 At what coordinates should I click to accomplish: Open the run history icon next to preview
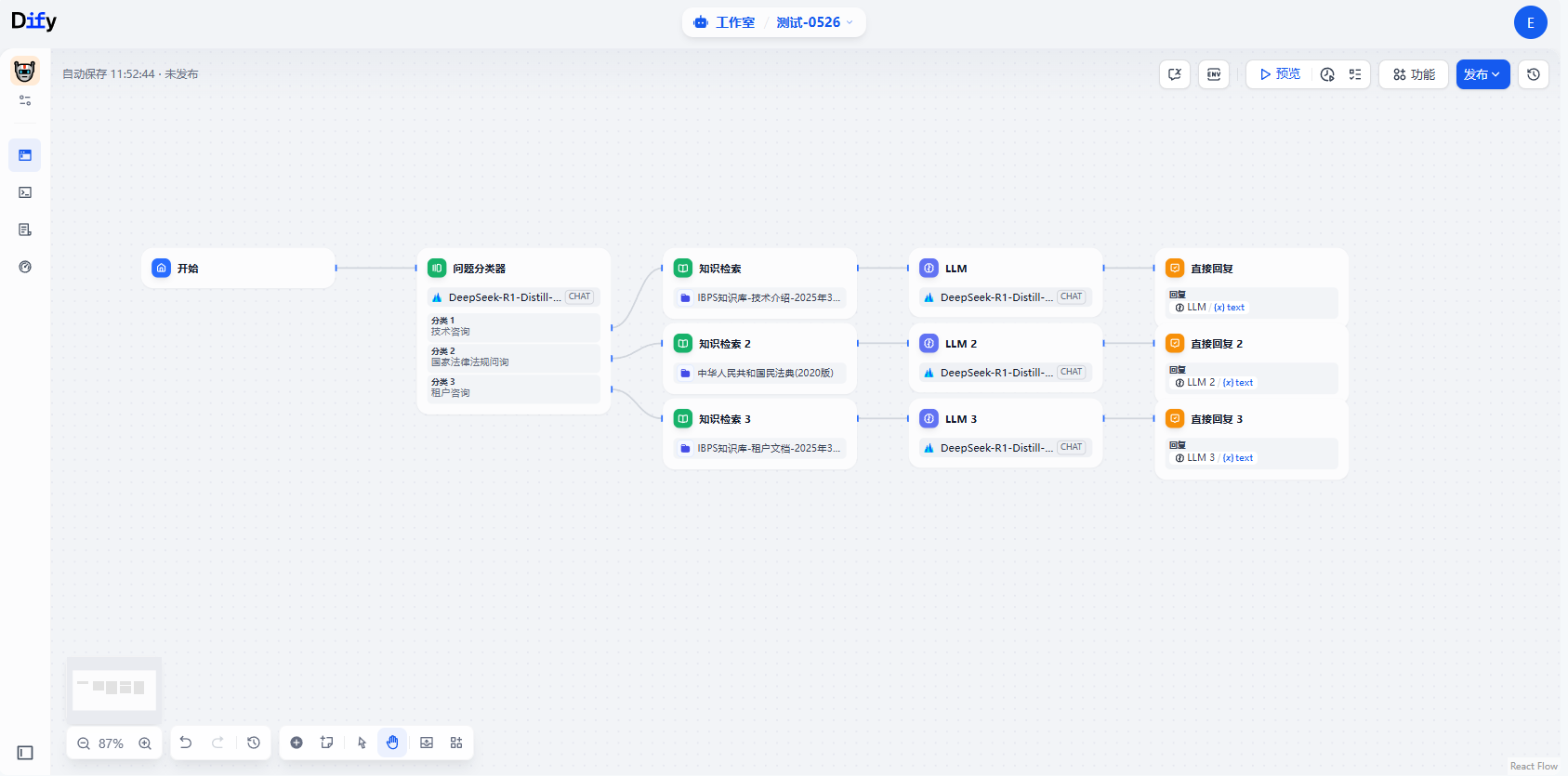(1327, 74)
